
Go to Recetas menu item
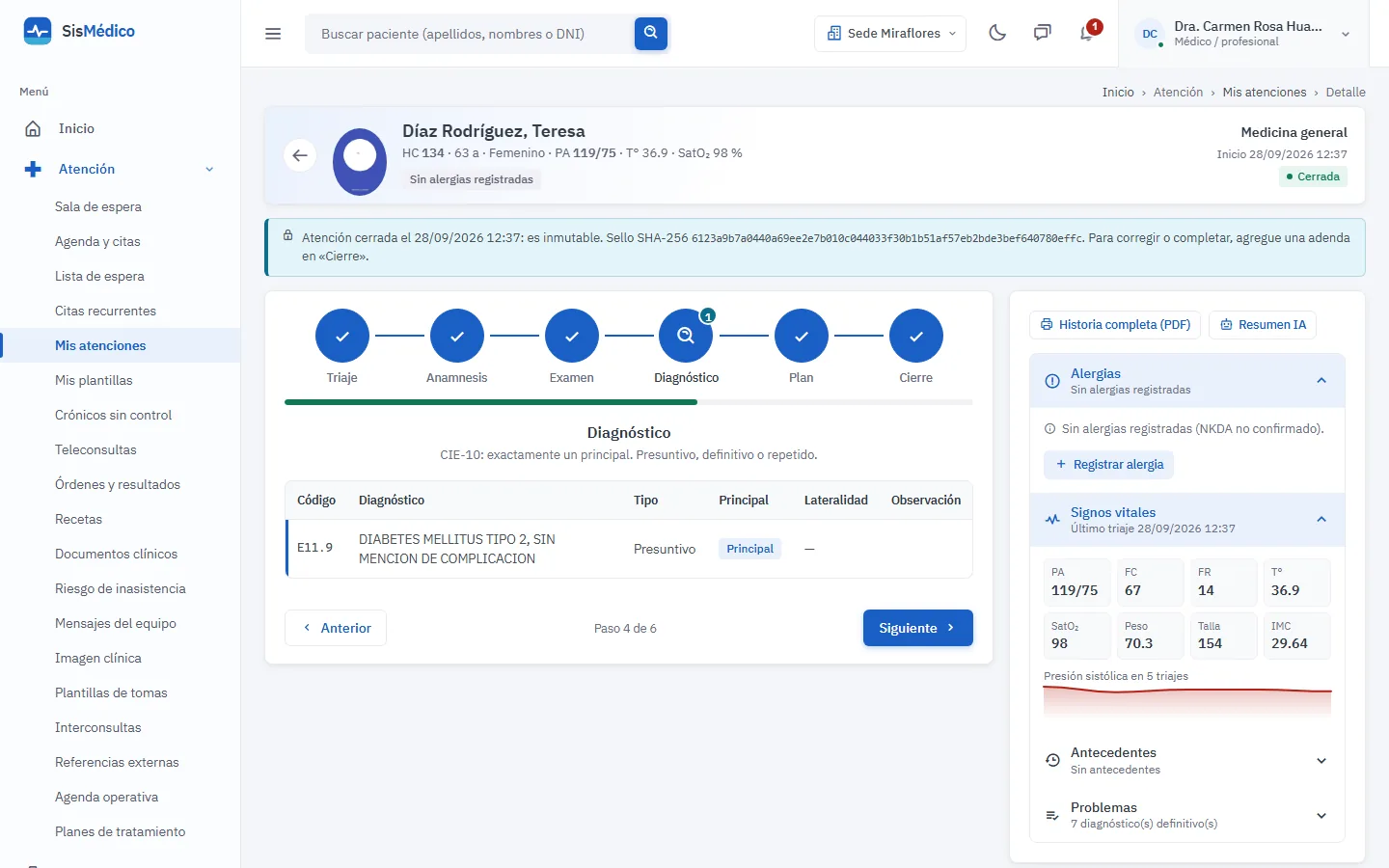click(x=78, y=519)
